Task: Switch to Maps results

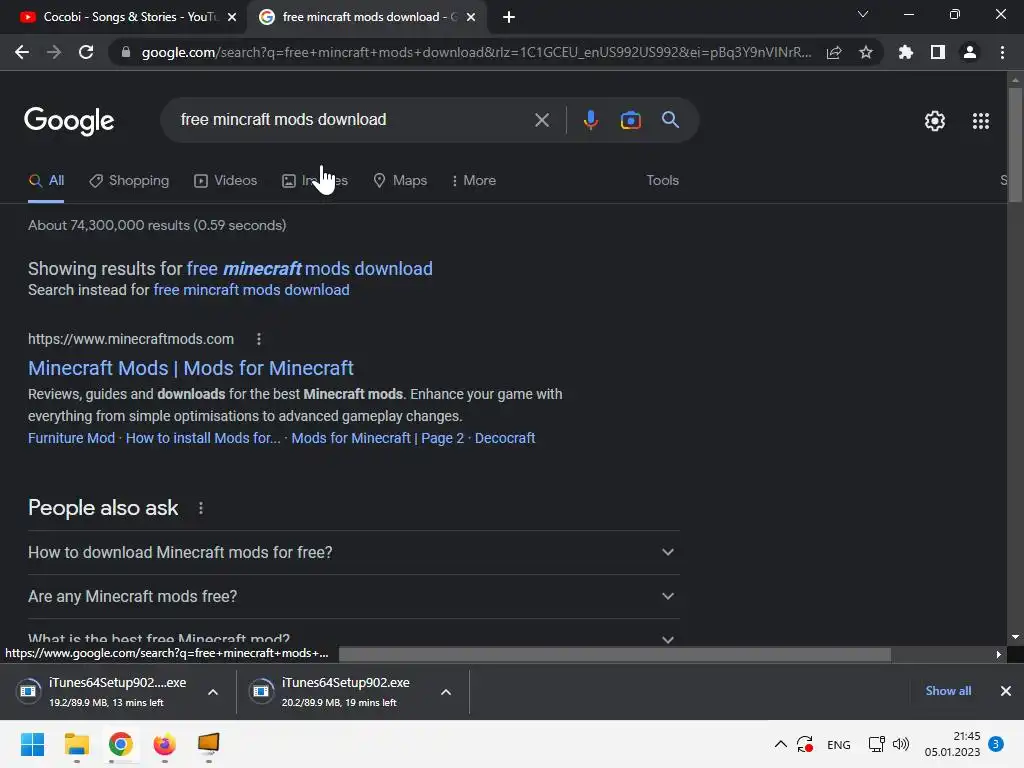Action: [x=400, y=180]
